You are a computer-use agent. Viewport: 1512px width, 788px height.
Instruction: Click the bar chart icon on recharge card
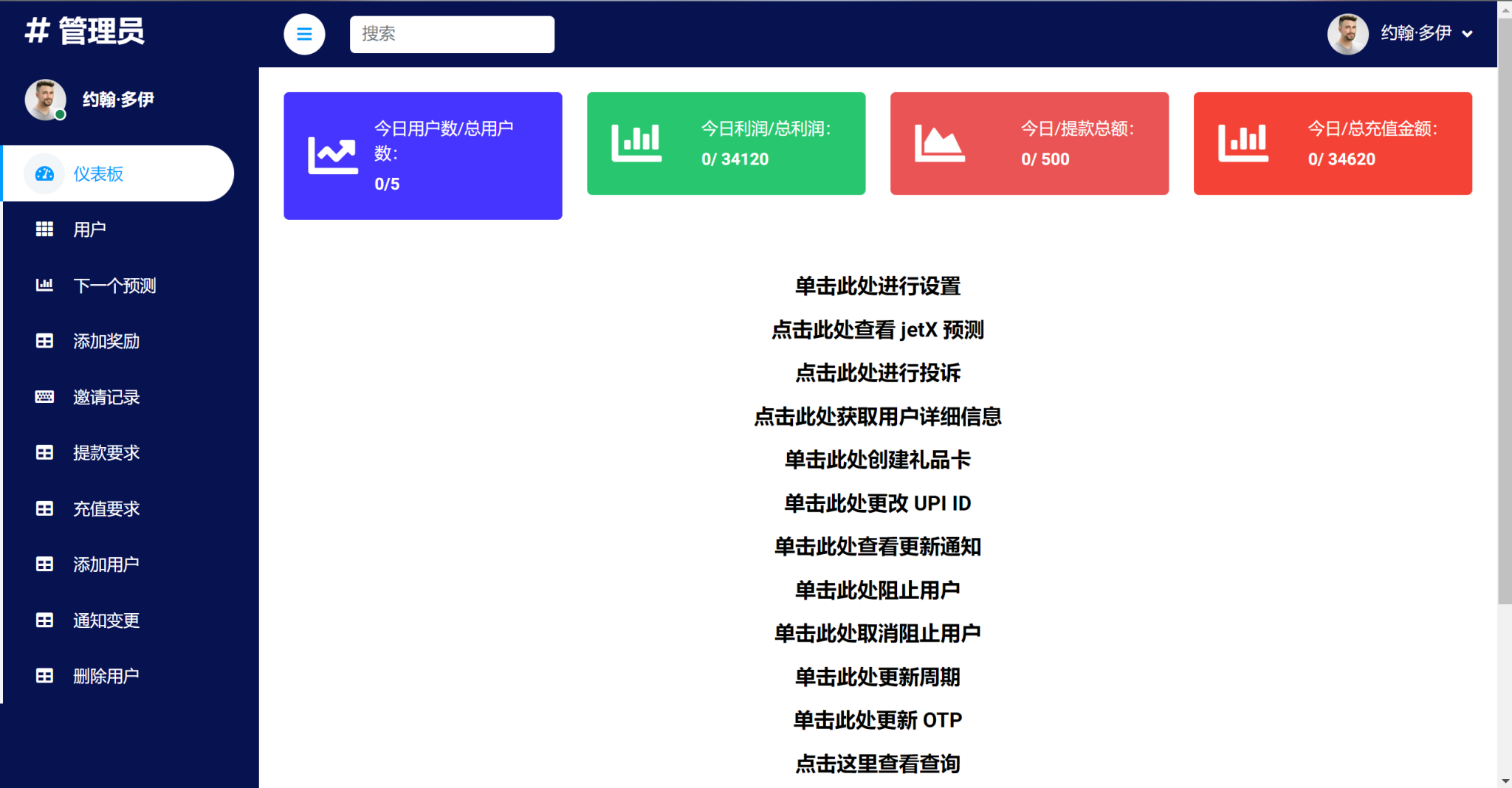1243,143
